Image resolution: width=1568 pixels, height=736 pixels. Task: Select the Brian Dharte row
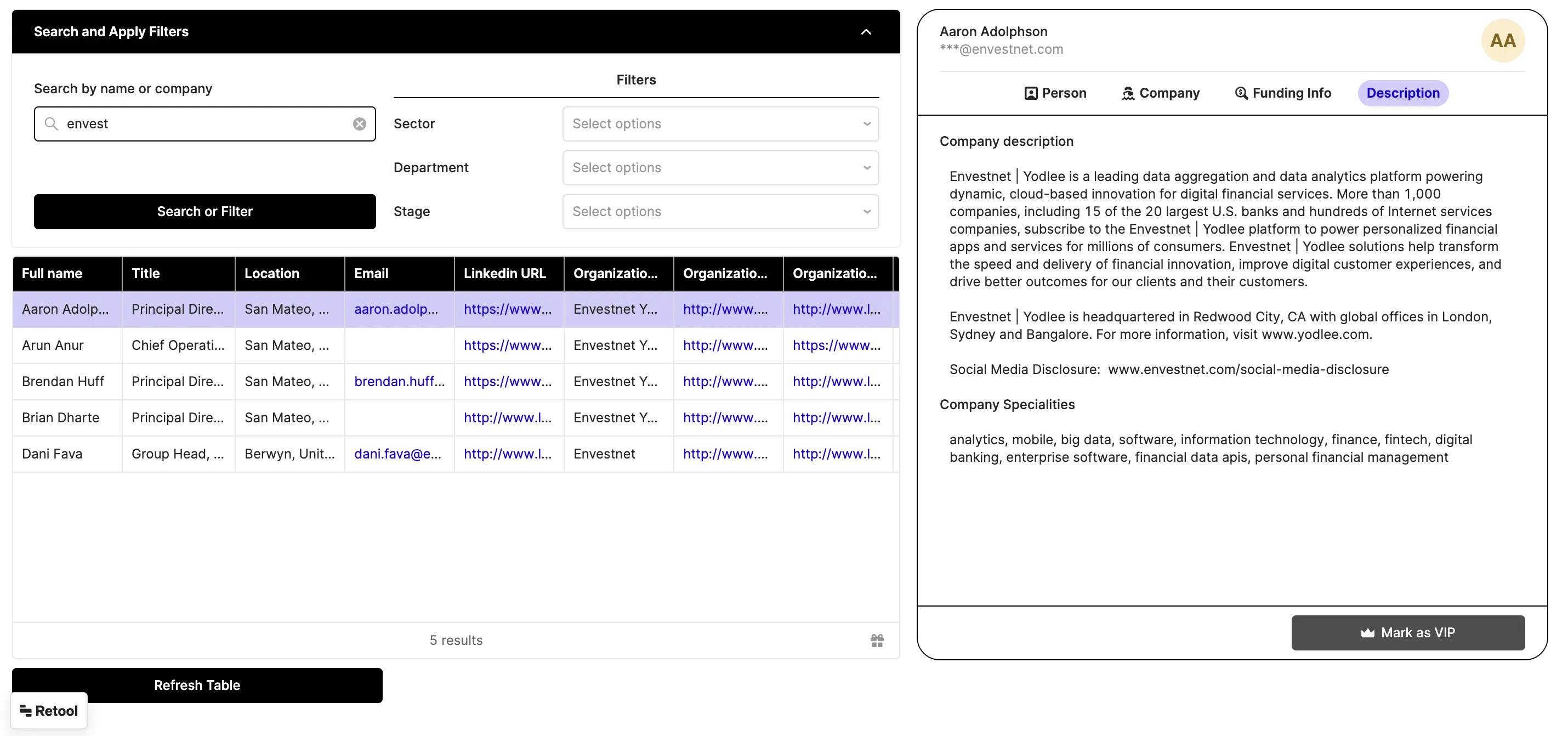tap(455, 418)
